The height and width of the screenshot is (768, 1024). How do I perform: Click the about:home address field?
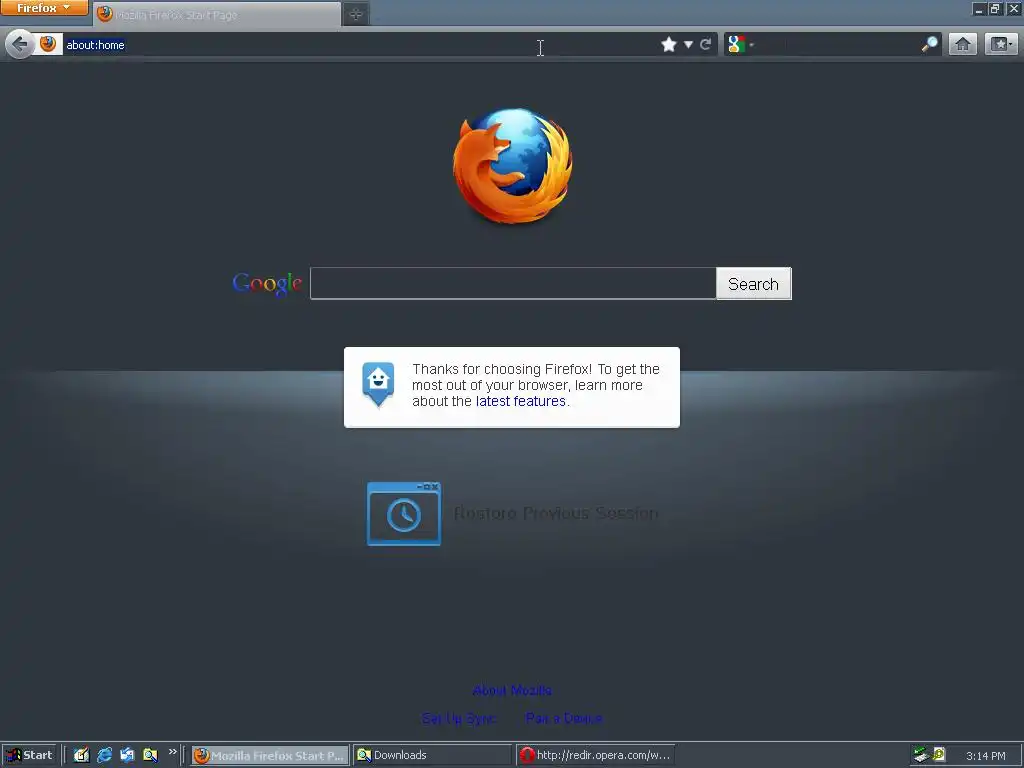point(359,44)
